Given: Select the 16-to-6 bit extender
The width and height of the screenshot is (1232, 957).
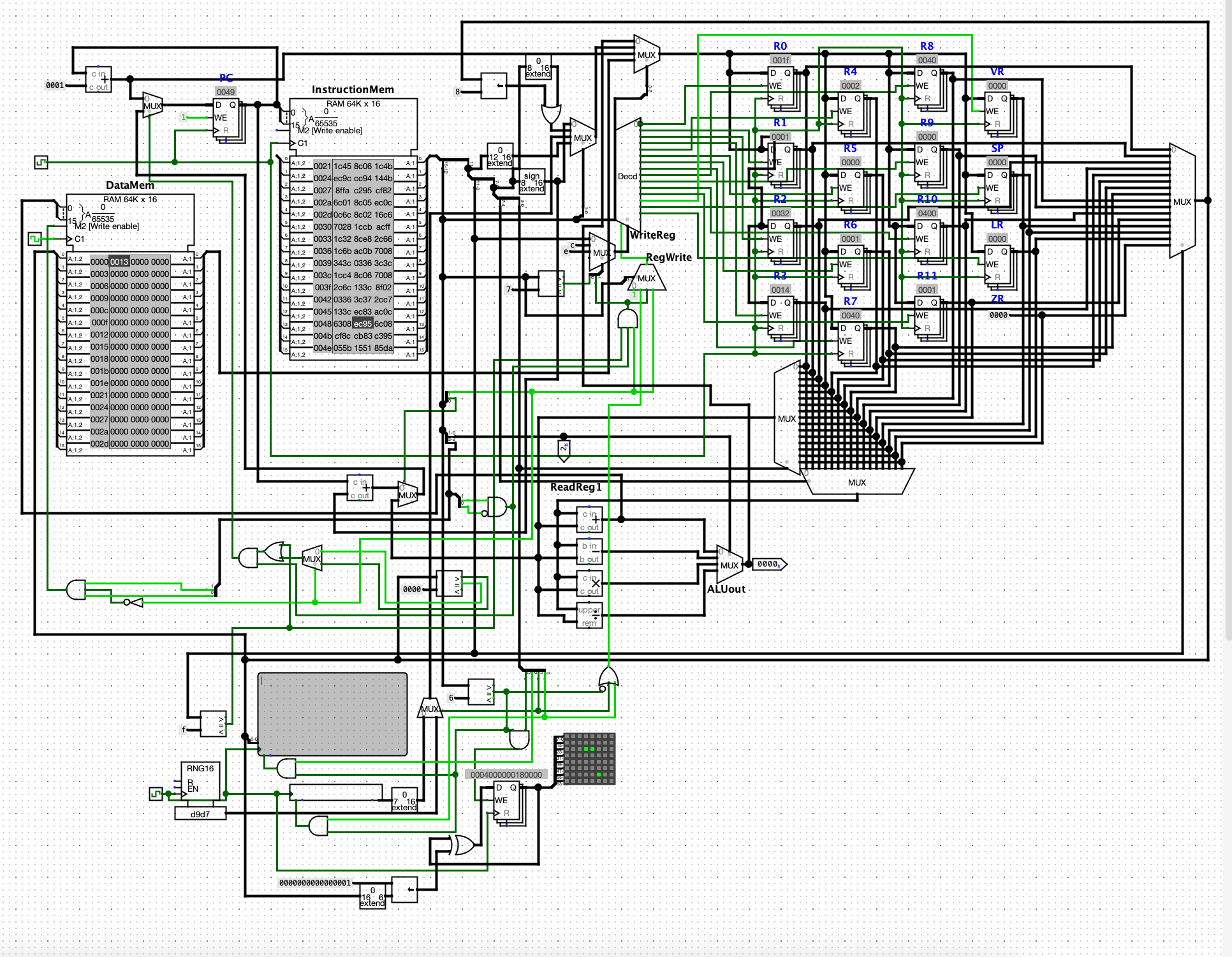Looking at the screenshot, I should pyautogui.click(x=372, y=896).
